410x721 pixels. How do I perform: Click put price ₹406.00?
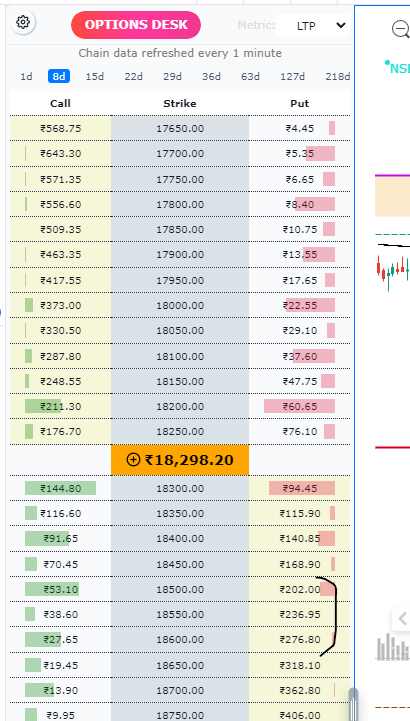point(300,715)
